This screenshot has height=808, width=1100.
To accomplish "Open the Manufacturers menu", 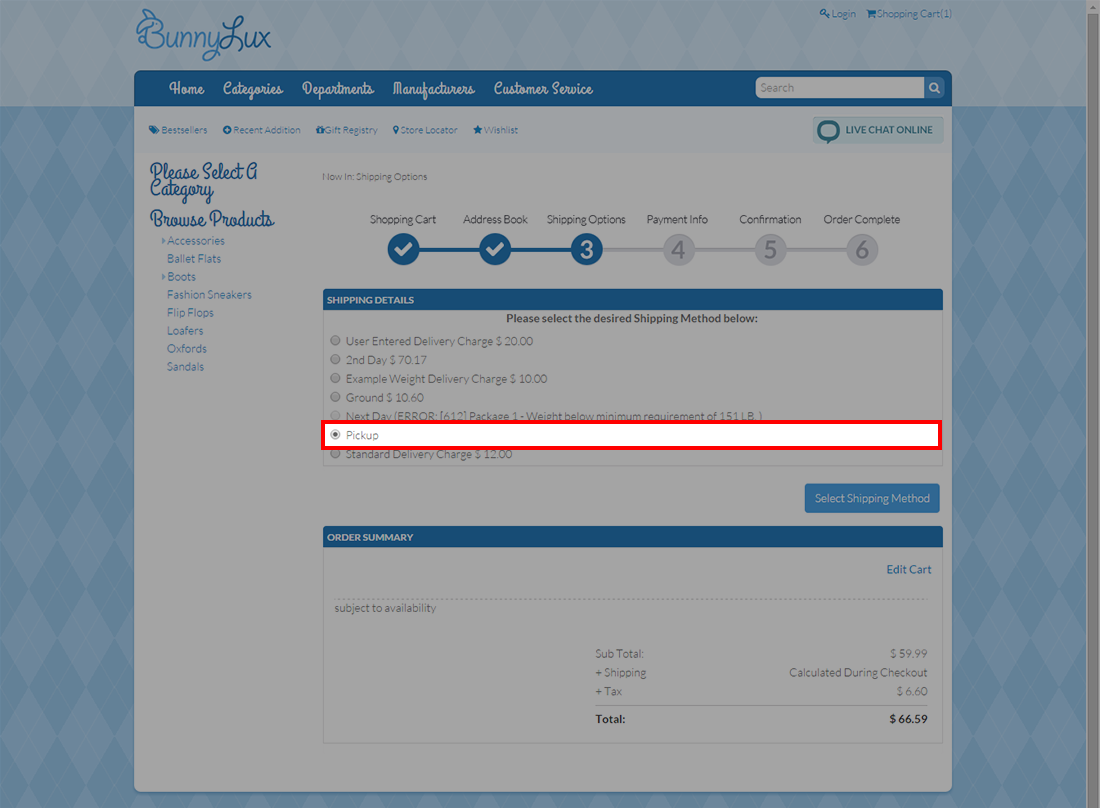I will (434, 89).
